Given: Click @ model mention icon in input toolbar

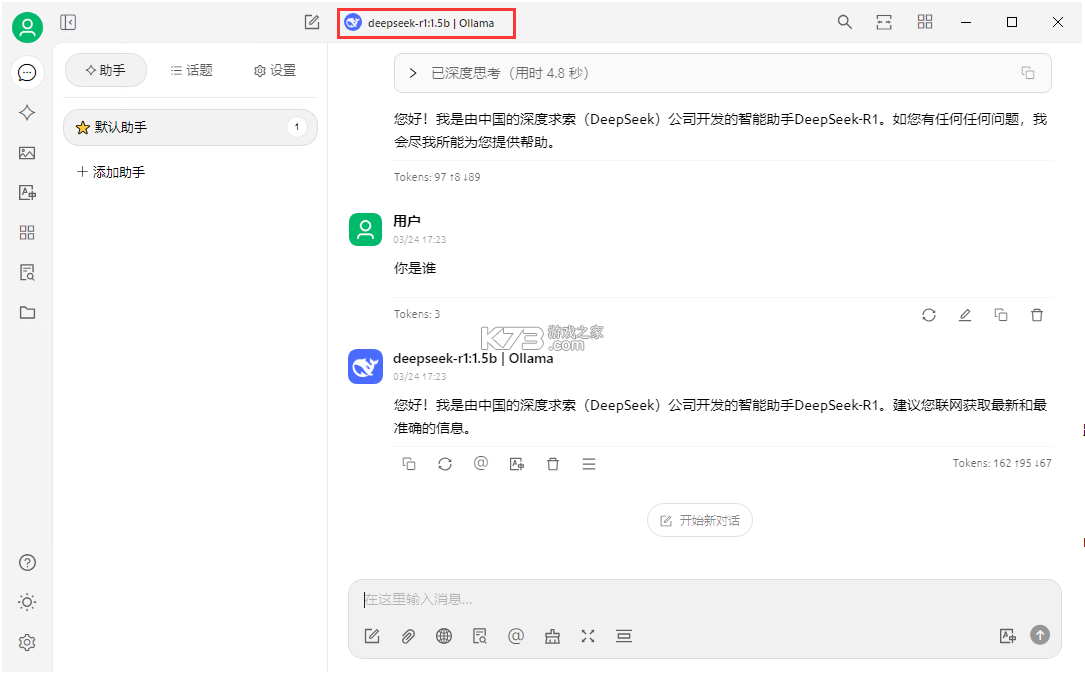Looking at the screenshot, I should click(x=516, y=636).
